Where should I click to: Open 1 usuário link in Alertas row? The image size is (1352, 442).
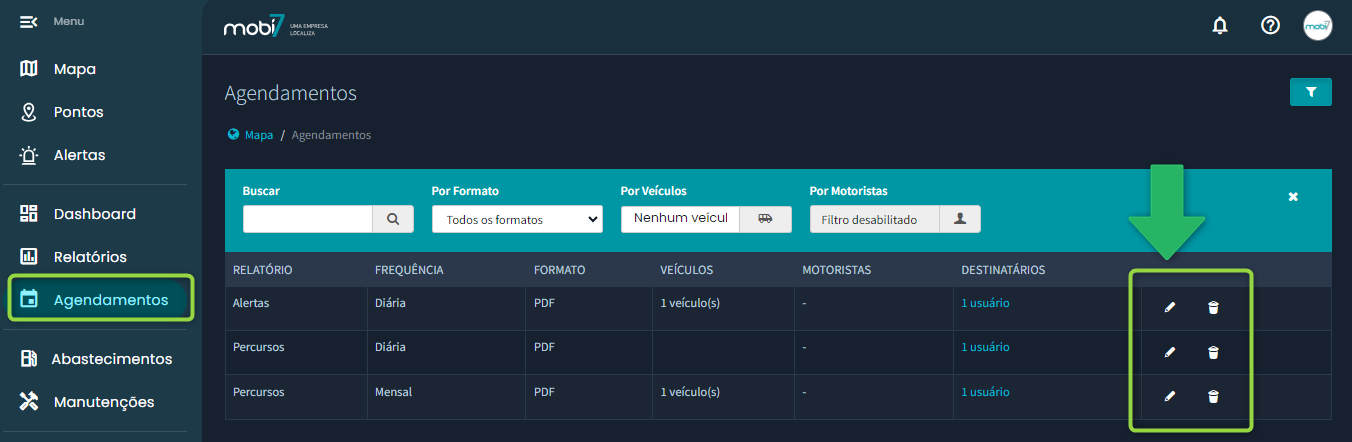click(x=985, y=303)
